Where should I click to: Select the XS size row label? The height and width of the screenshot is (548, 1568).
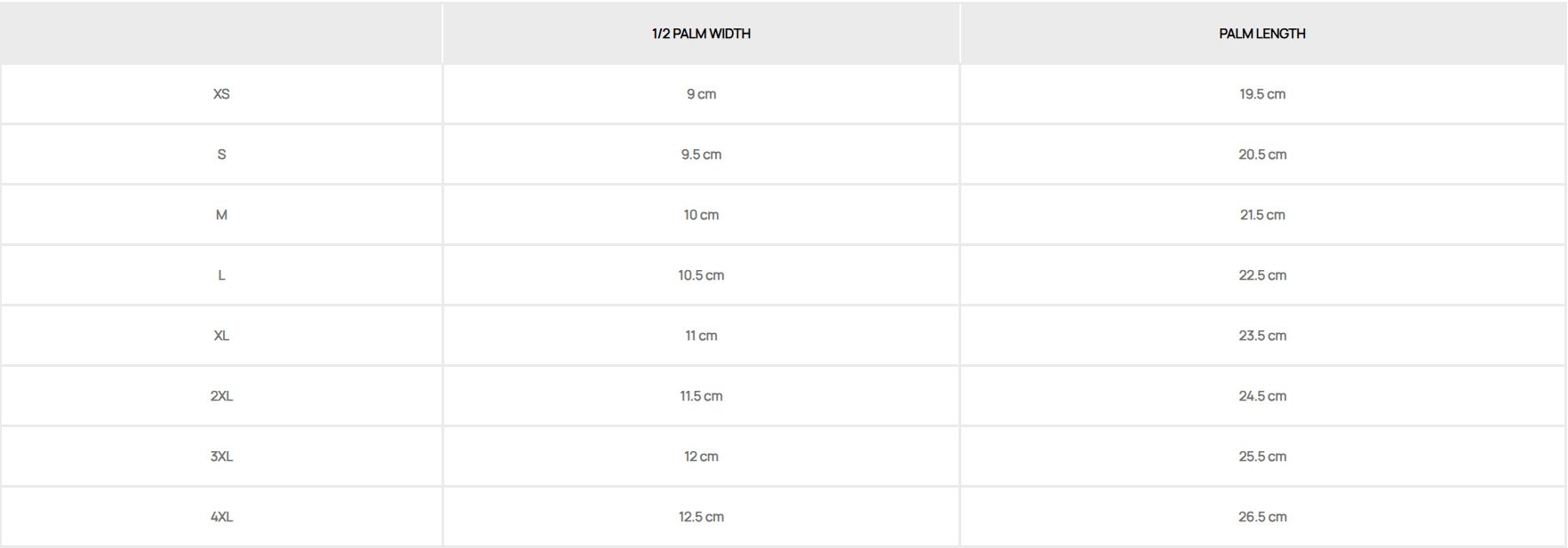pos(221,94)
